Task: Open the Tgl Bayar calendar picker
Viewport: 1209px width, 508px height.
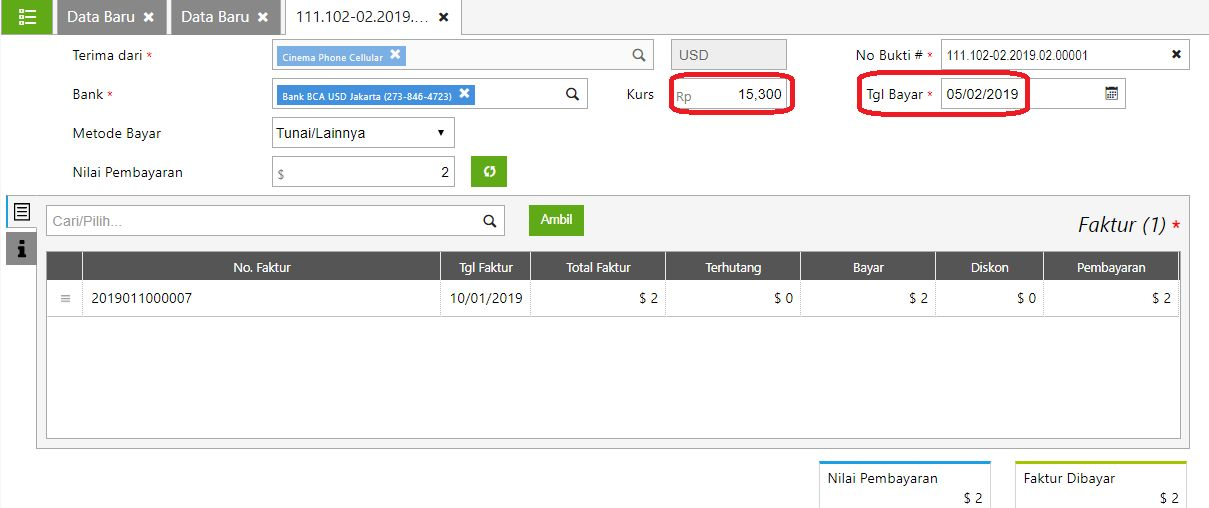Action: [1111, 93]
